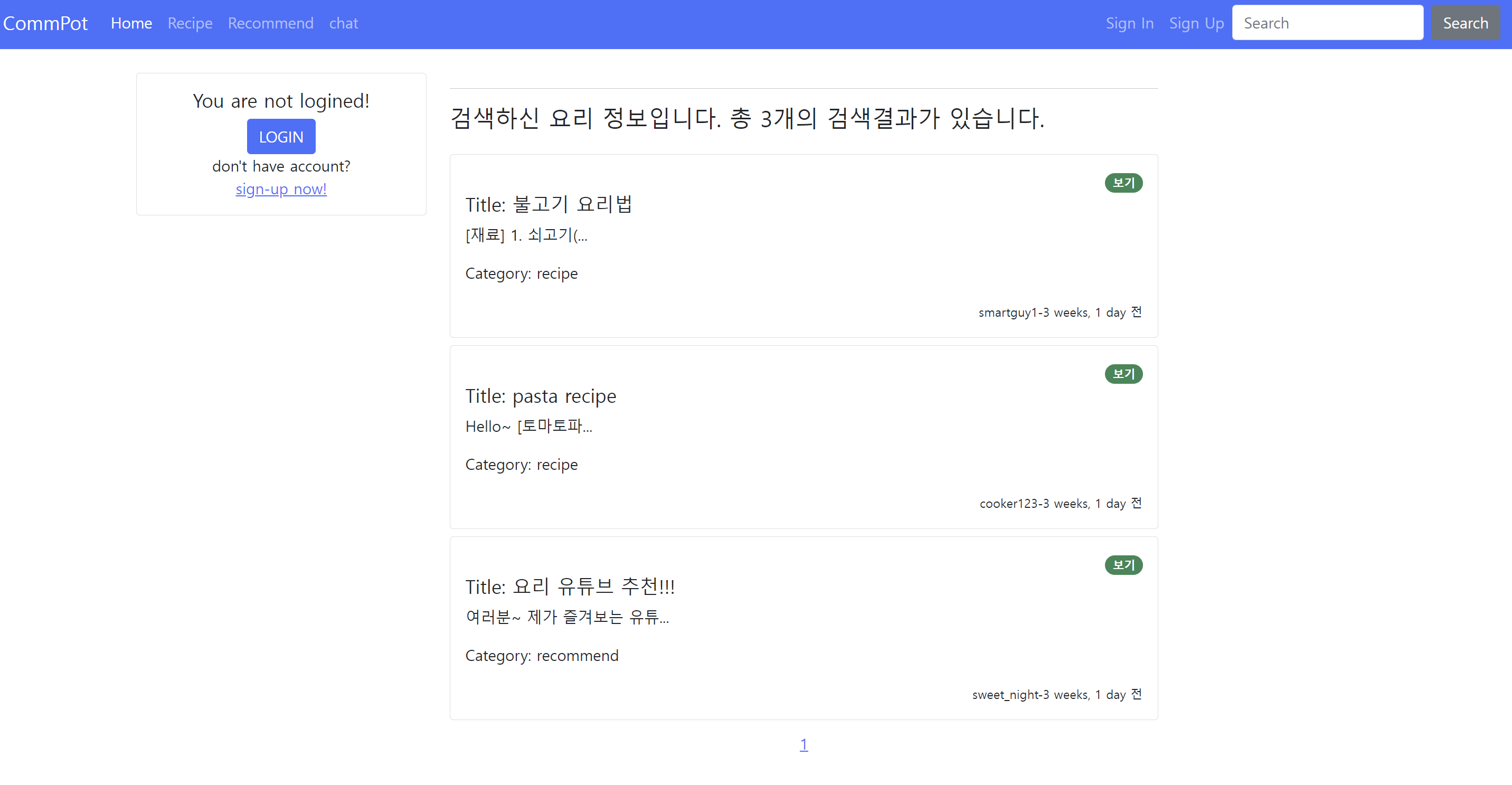Click smartguy1 author timestamp text
Viewport: 1512px width, 785px height.
click(x=1060, y=313)
